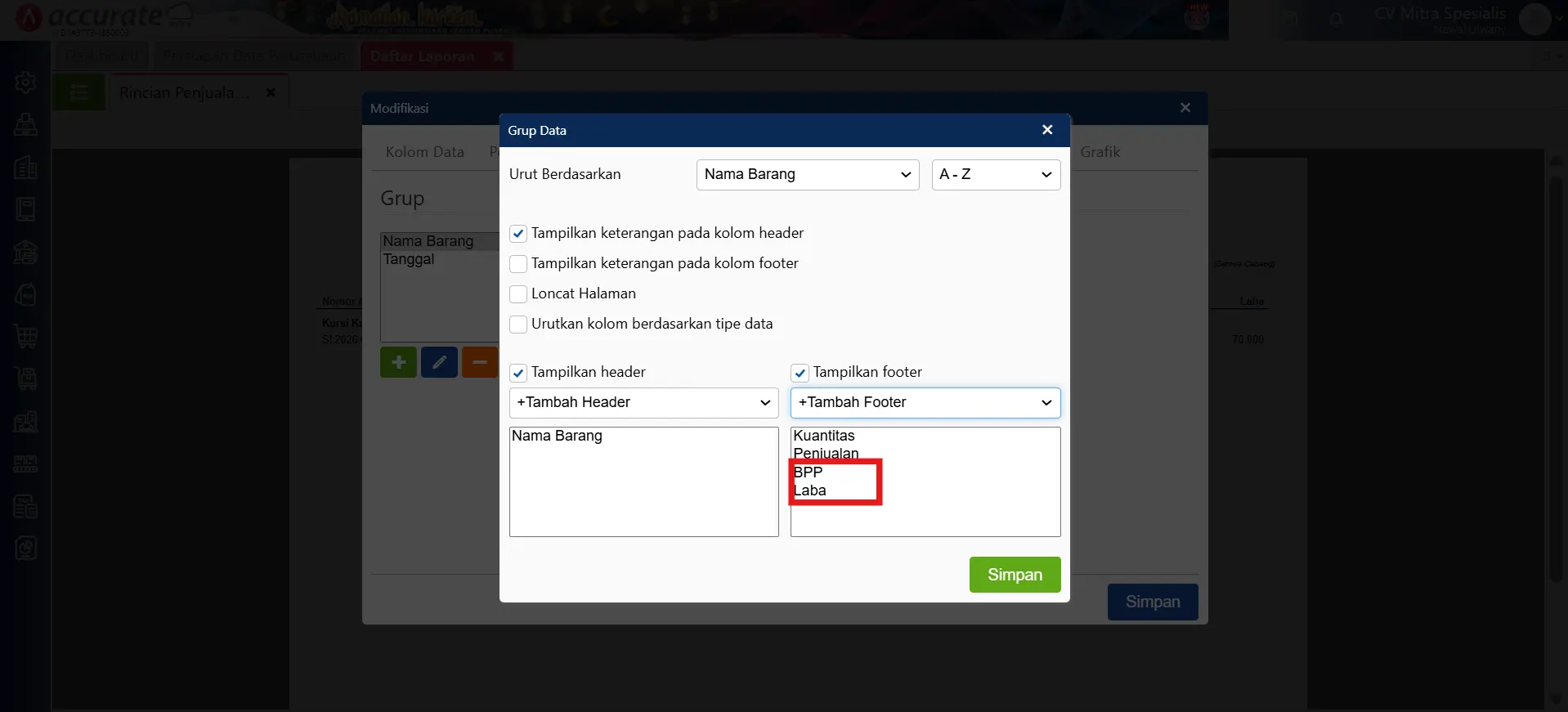Viewport: 1568px width, 712px height.
Task: Select BPP in the footer list
Action: (x=809, y=472)
